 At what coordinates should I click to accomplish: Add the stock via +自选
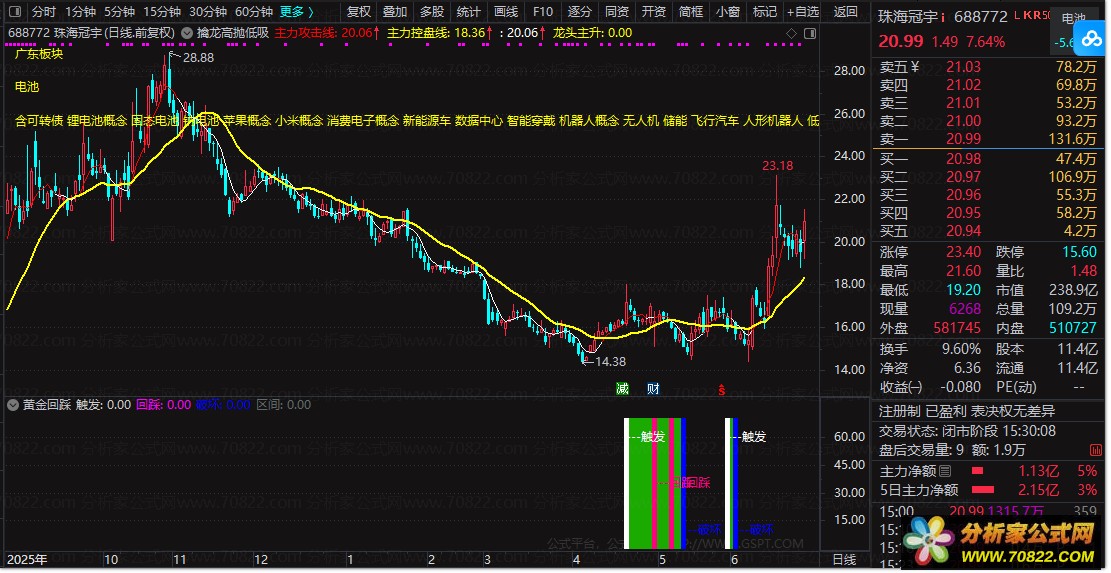803,11
